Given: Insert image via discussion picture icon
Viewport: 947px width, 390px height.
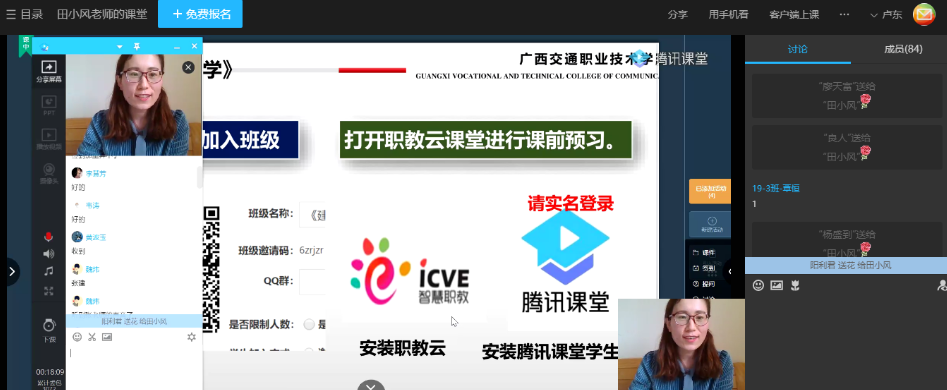Looking at the screenshot, I should [777, 286].
